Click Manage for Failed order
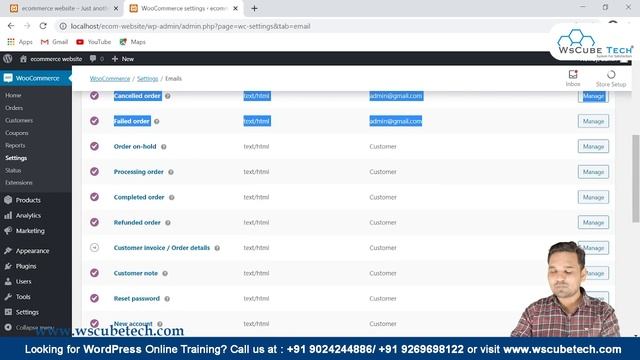This screenshot has height=360, width=640. tap(593, 121)
